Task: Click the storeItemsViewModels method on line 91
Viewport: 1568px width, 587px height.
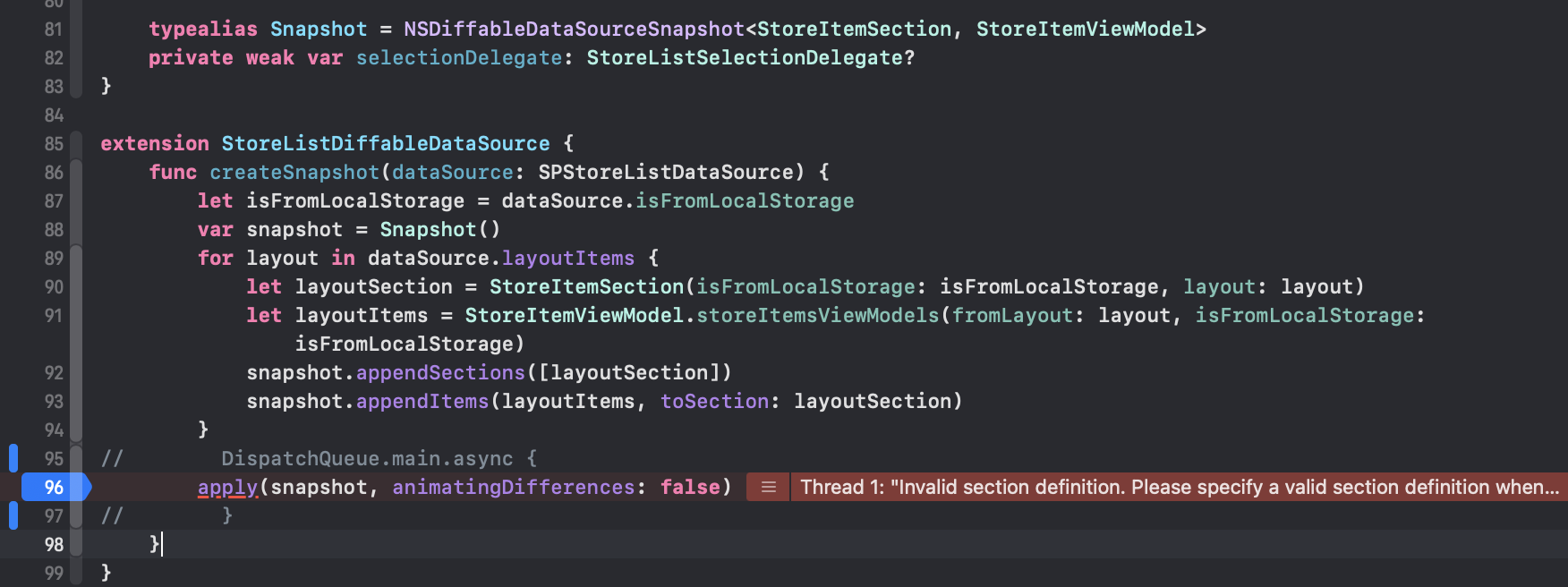Action: (x=817, y=315)
